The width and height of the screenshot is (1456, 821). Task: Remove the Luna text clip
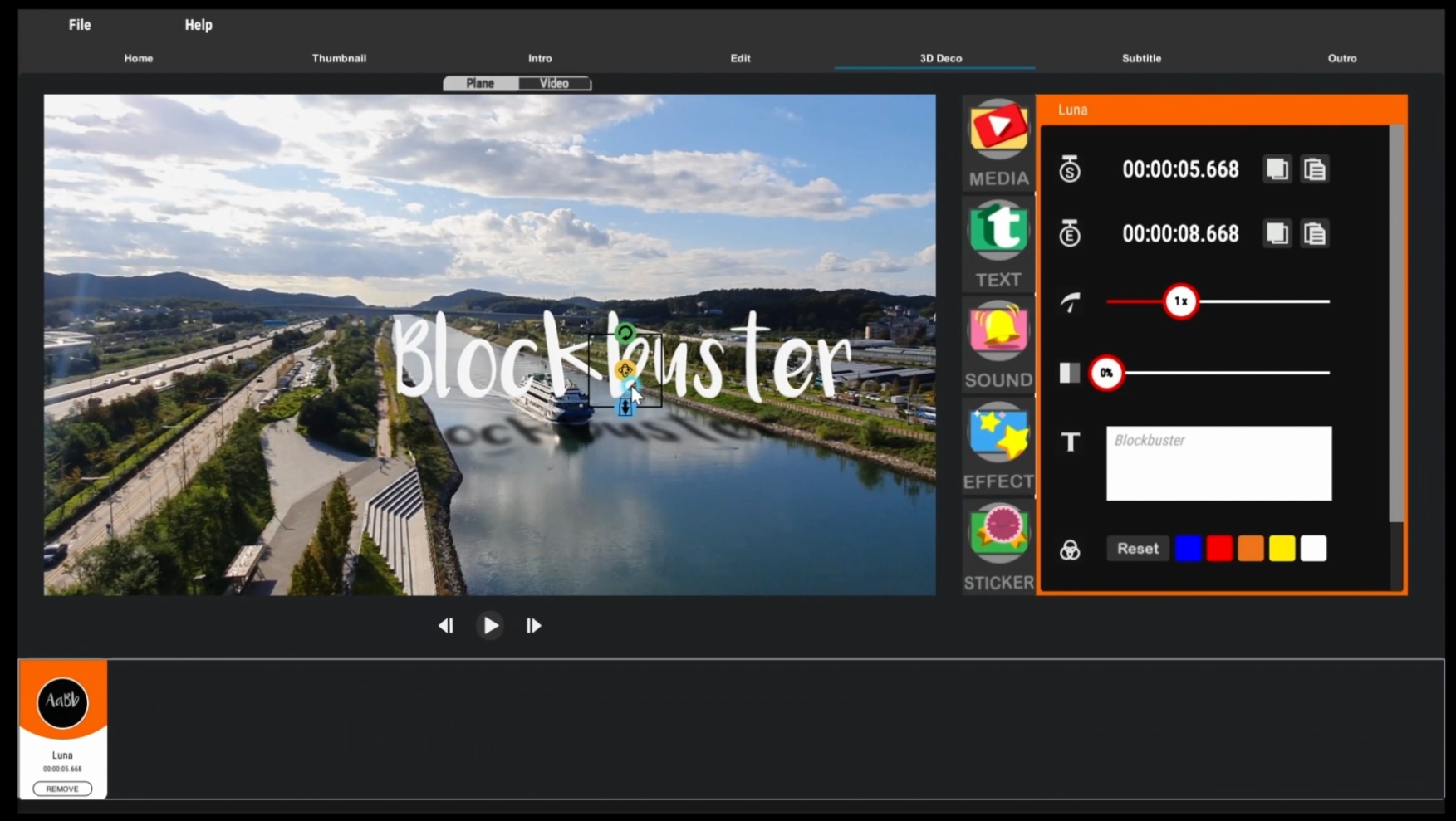tap(62, 789)
